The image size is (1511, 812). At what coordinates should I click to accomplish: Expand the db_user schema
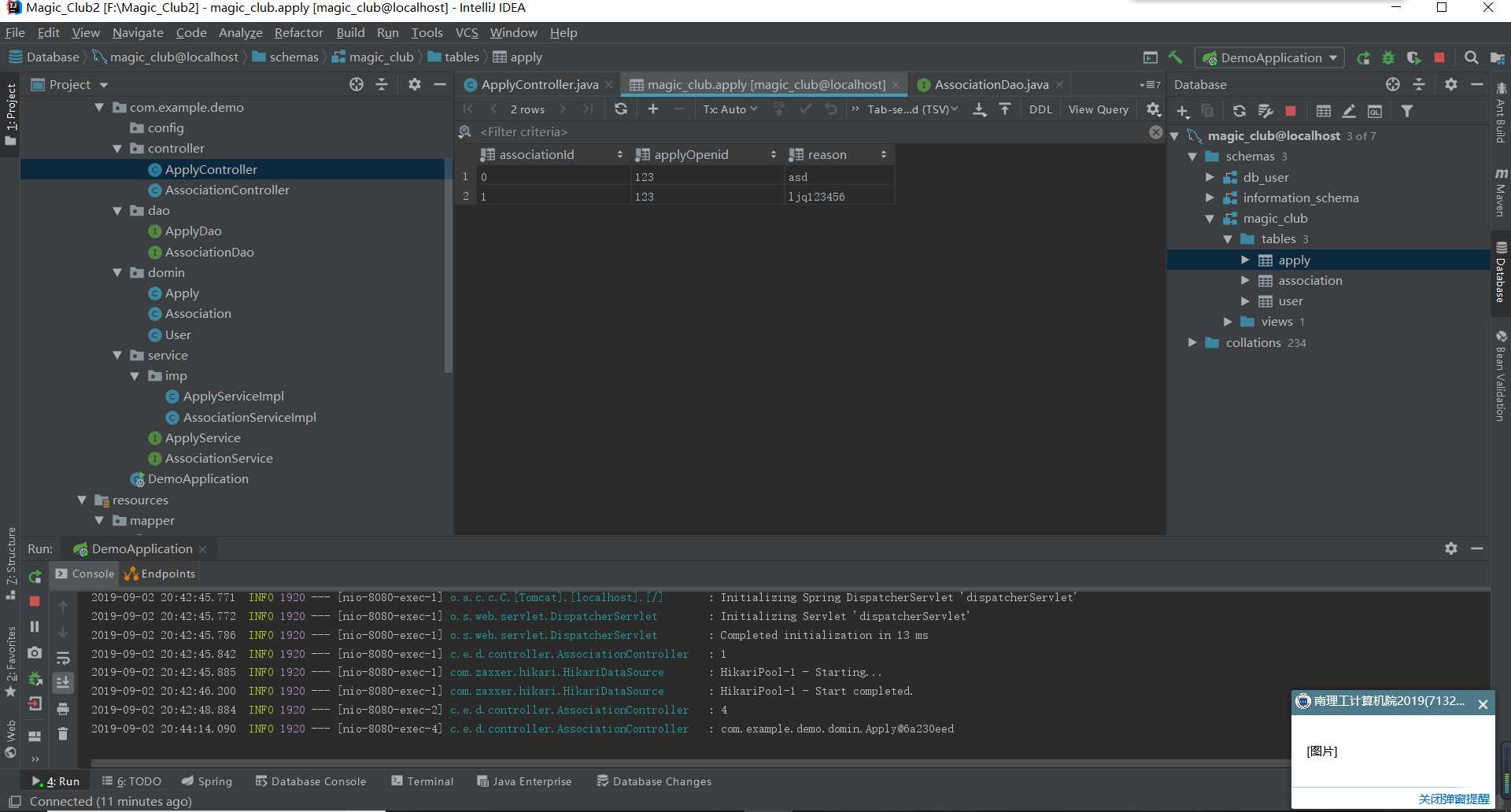pos(1210,177)
